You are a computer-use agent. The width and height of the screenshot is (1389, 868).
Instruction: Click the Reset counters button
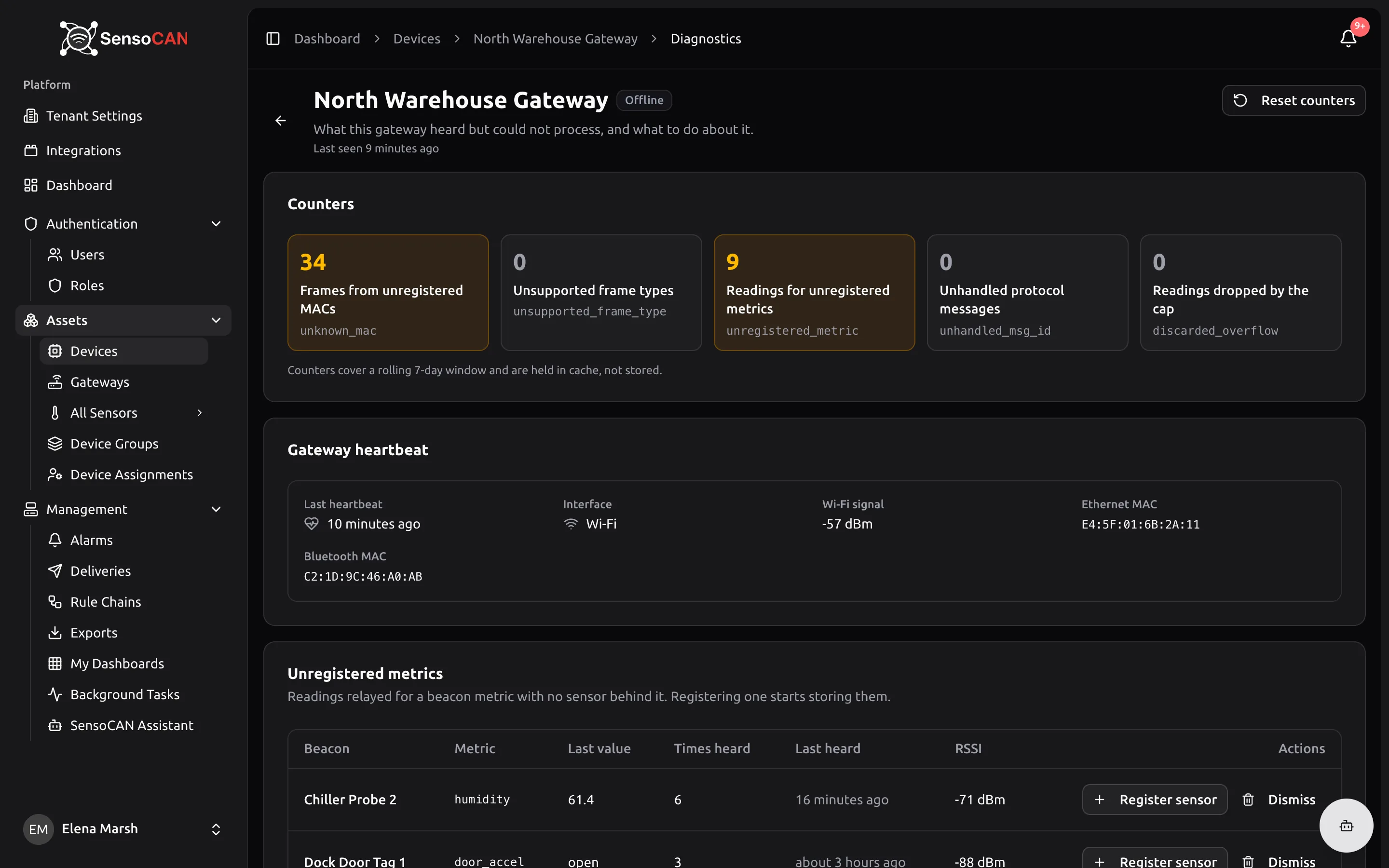pyautogui.click(x=1294, y=100)
